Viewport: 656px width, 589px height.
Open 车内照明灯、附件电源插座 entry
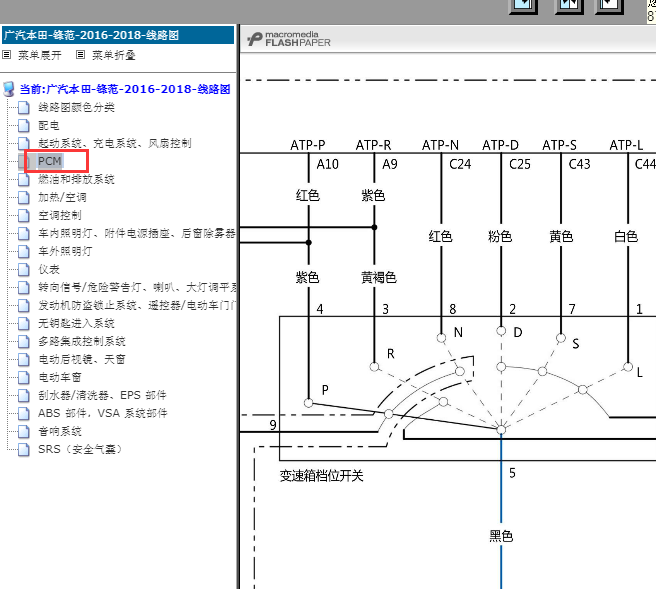(137, 233)
